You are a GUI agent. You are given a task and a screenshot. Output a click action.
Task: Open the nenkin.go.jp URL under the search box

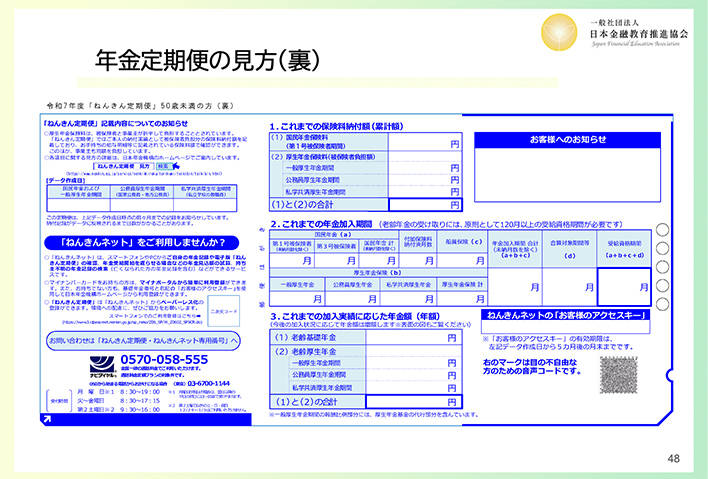pyautogui.click(x=144, y=173)
